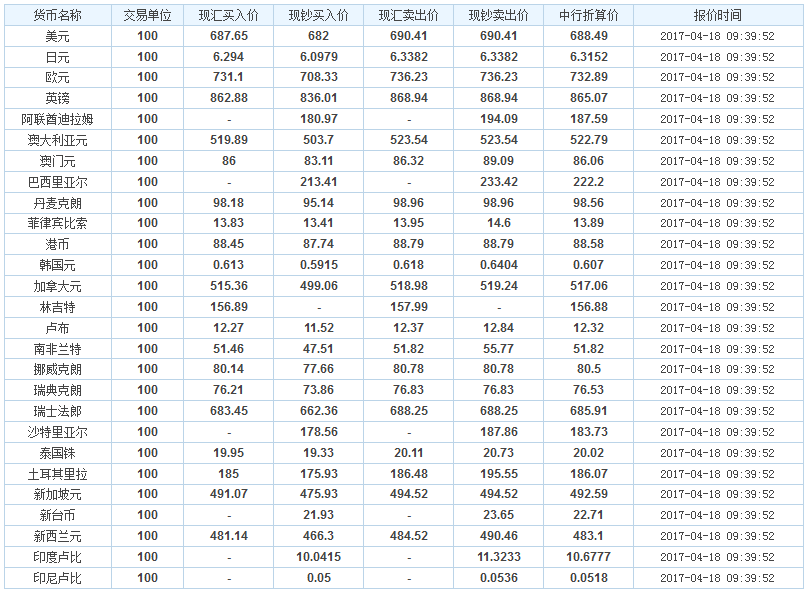
Task: Select the 印尼卢比 currency name cell
Action: pyautogui.click(x=58, y=578)
